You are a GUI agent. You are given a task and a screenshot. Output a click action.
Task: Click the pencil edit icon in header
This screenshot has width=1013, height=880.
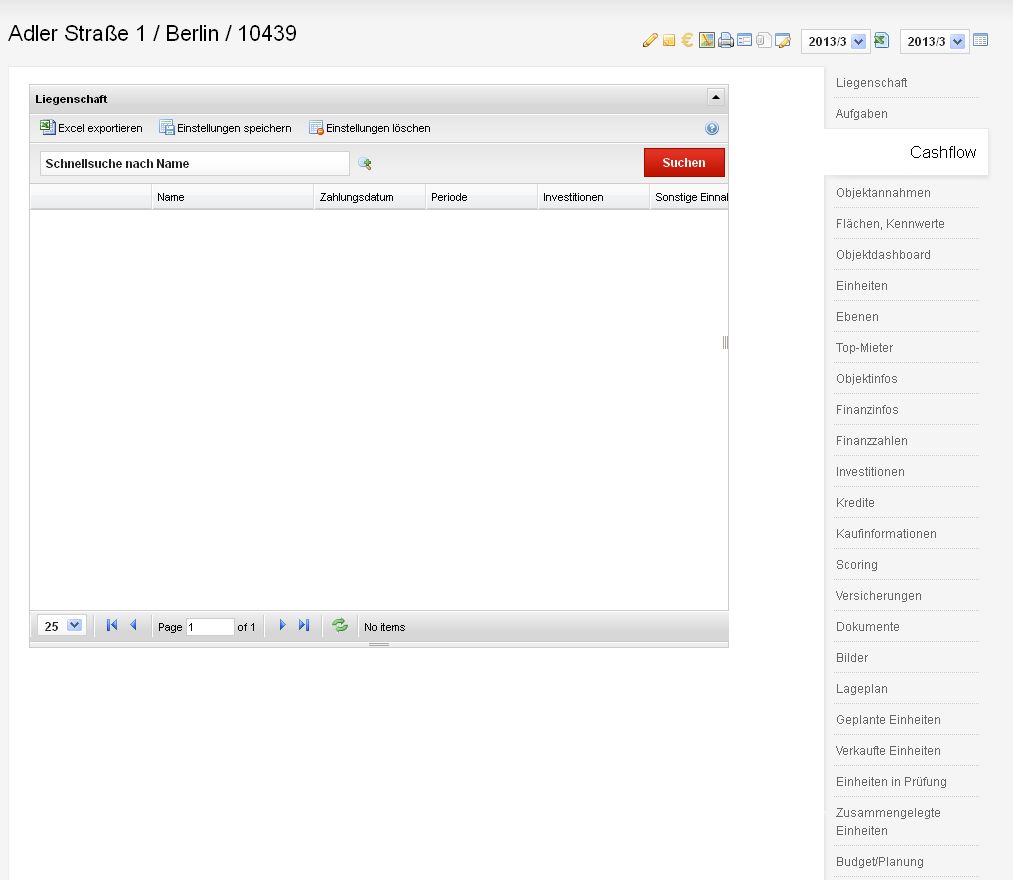pyautogui.click(x=650, y=41)
